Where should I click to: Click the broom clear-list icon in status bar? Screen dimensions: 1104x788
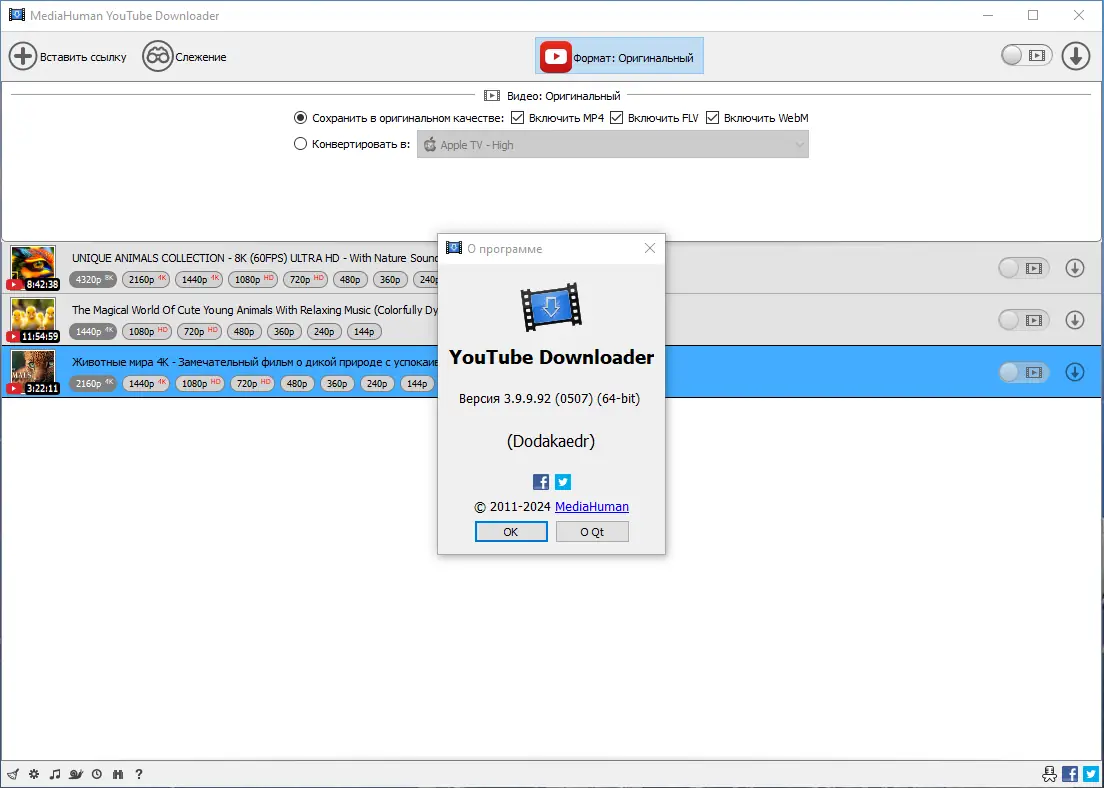click(13, 774)
